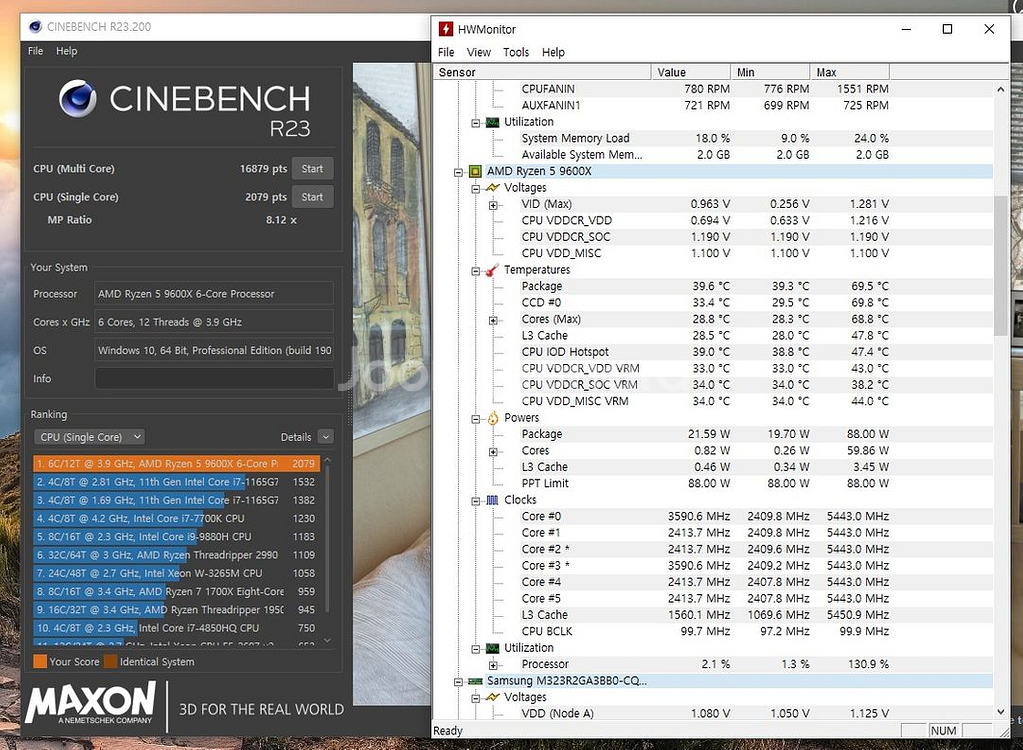Click the Voltages icon under Samsung memory
1023x750 pixels.
click(x=493, y=697)
